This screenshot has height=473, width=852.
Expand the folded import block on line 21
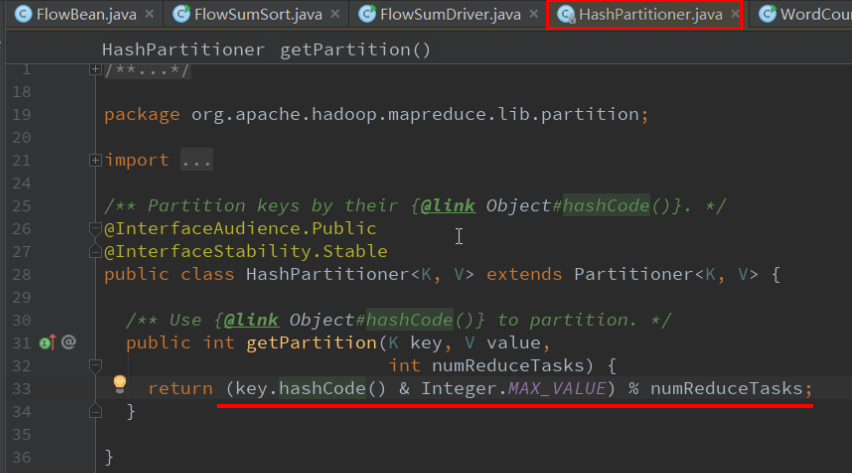tap(95, 160)
